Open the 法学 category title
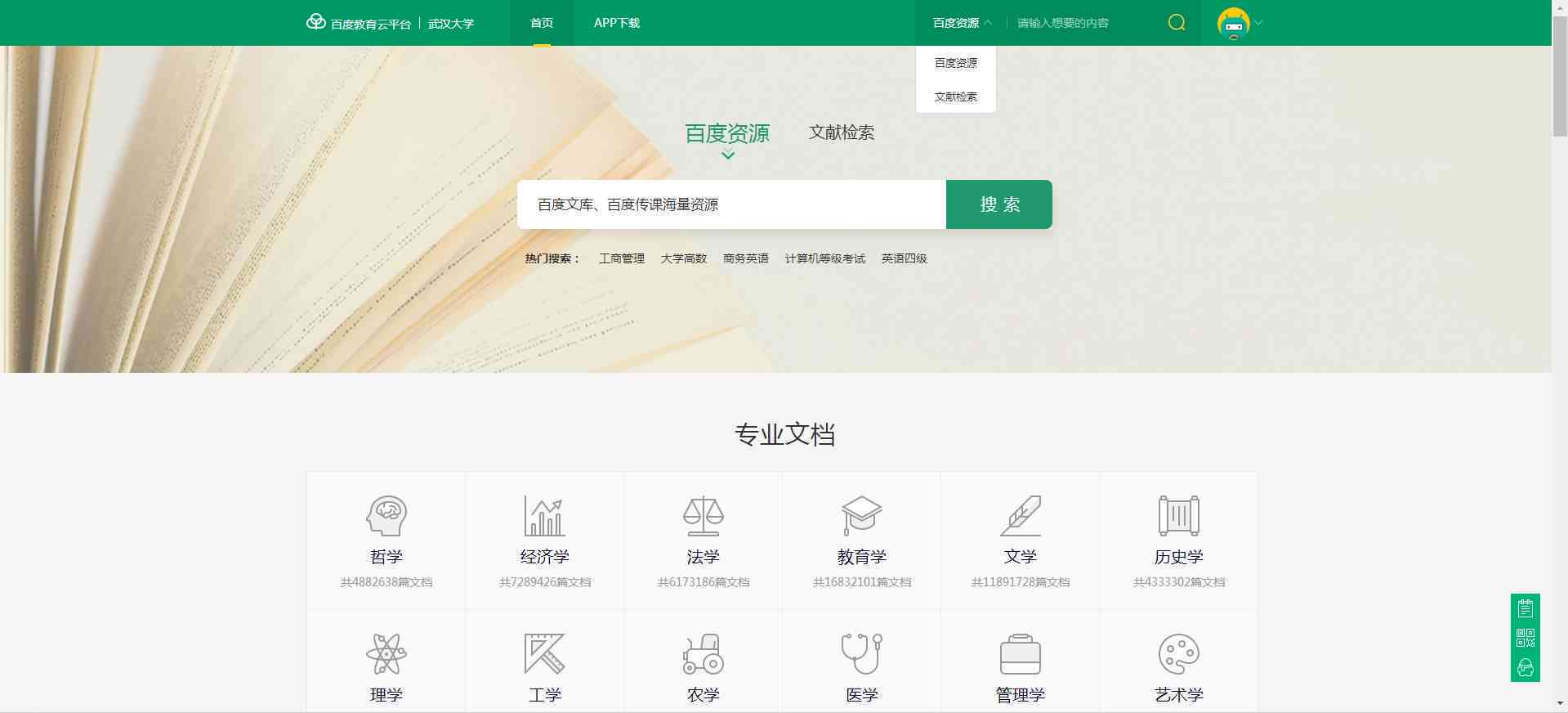1568x713 pixels. tap(703, 557)
